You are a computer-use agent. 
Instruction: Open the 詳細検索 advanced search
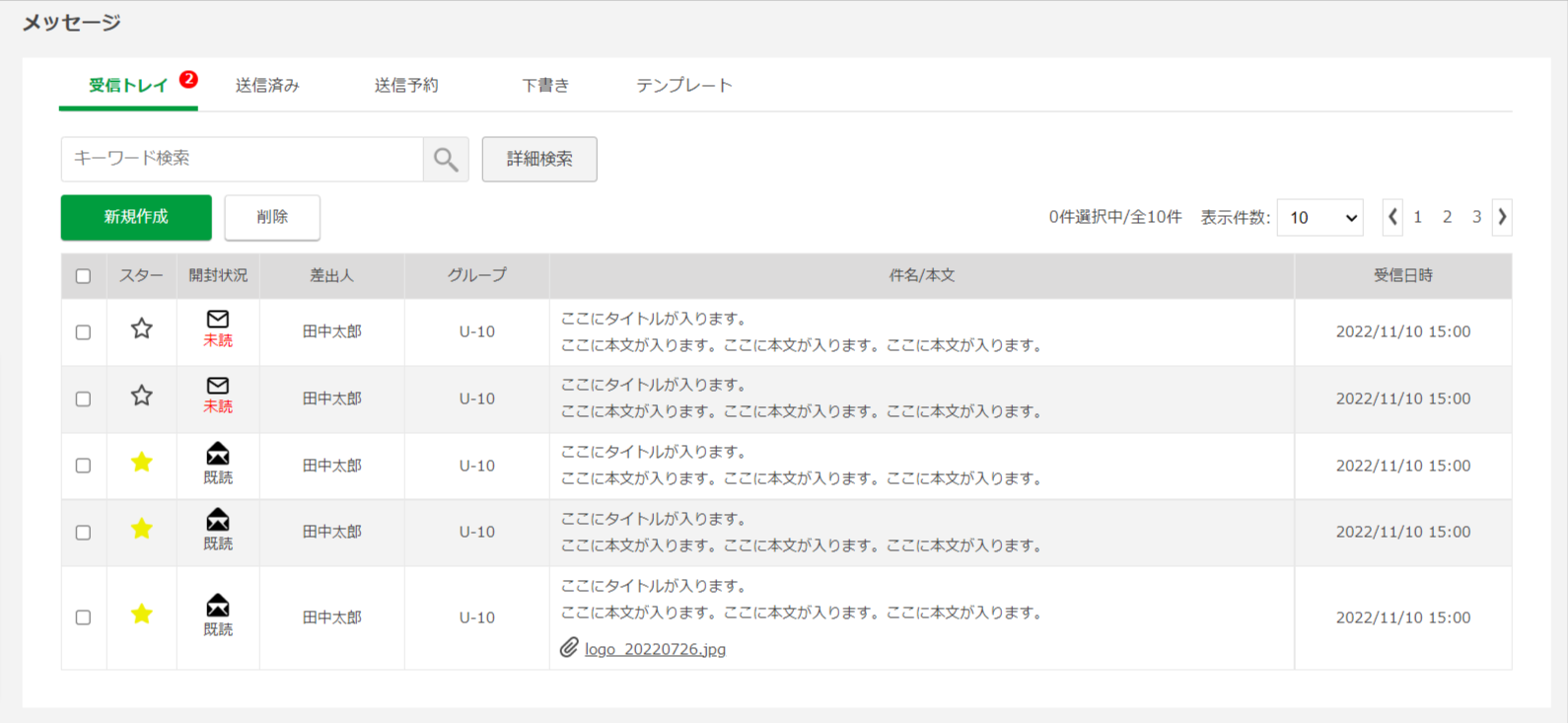click(x=539, y=159)
